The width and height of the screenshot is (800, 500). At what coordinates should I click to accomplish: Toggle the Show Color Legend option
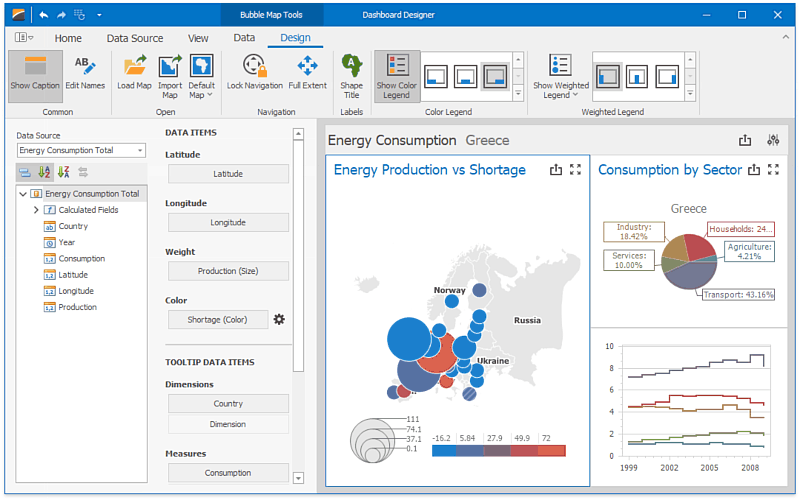click(397, 74)
